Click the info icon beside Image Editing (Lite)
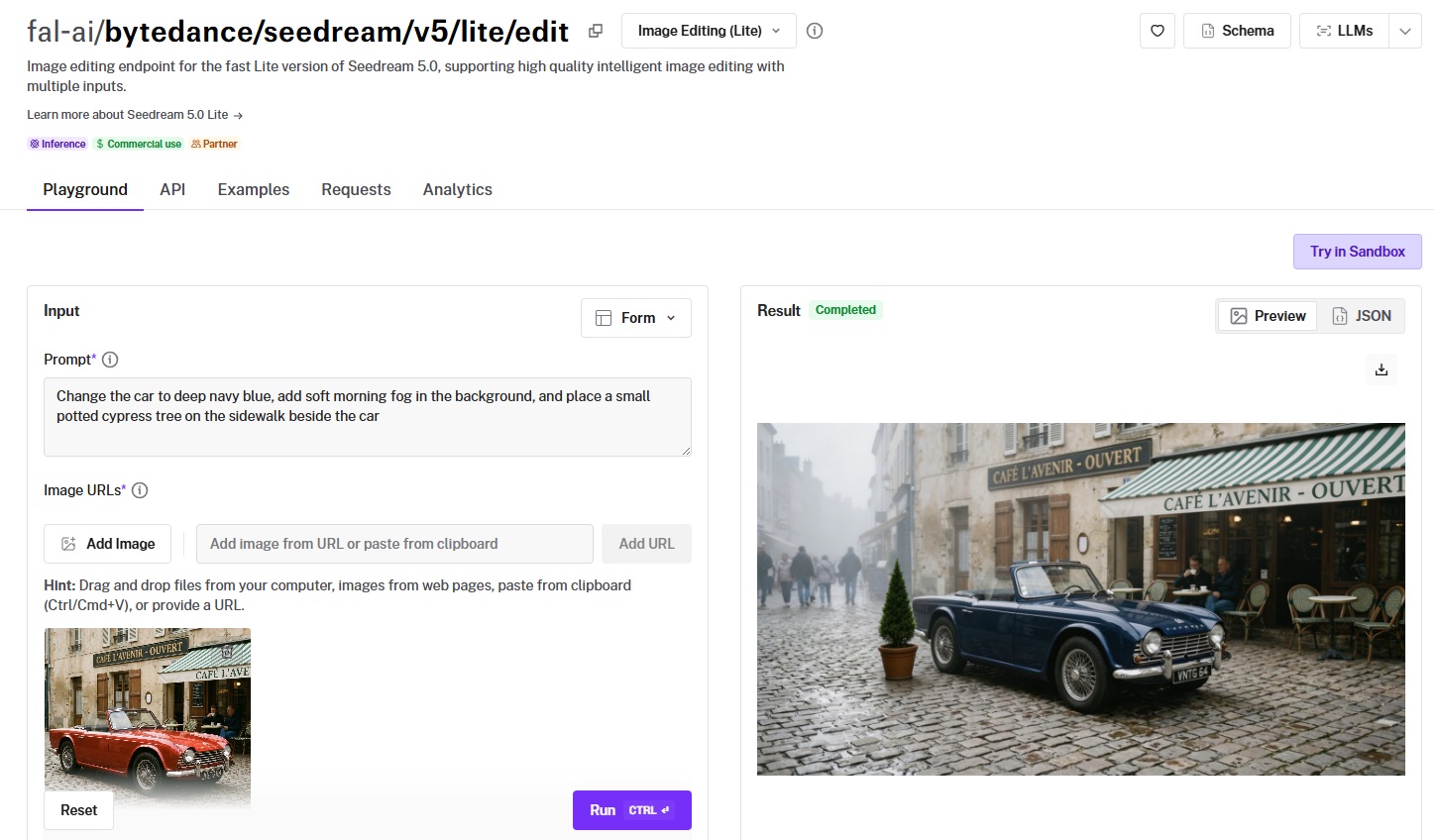This screenshot has height=840, width=1434. pyautogui.click(x=815, y=31)
